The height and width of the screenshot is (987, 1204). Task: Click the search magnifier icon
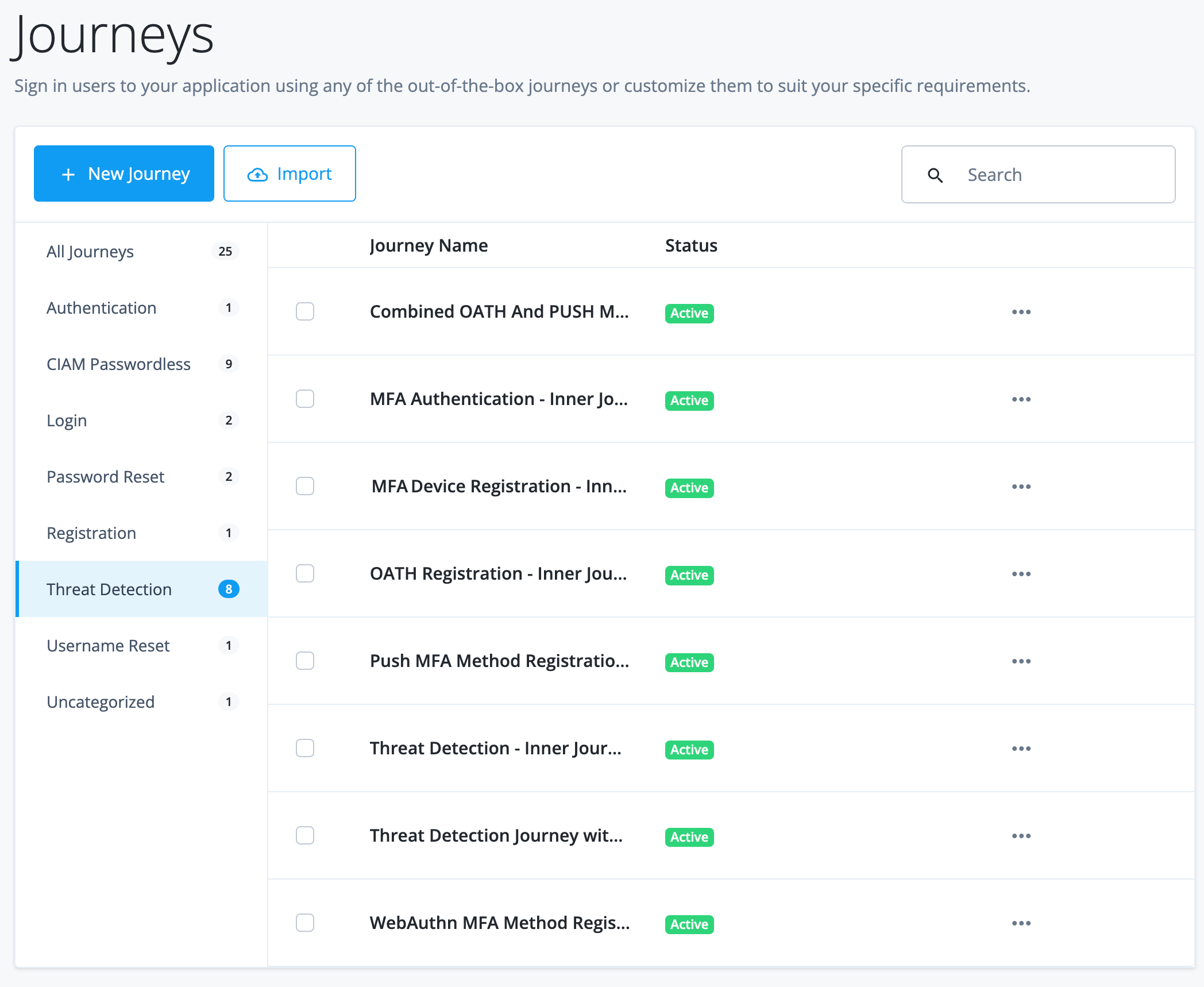[x=936, y=175]
